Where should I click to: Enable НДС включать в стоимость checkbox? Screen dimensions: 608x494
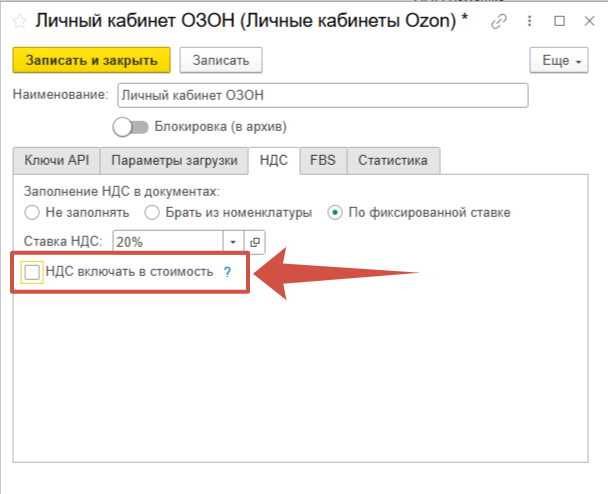[x=33, y=272]
